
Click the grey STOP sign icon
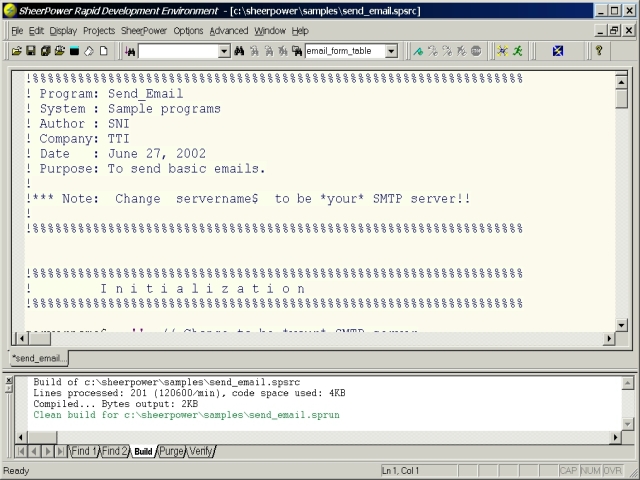pos(476,51)
